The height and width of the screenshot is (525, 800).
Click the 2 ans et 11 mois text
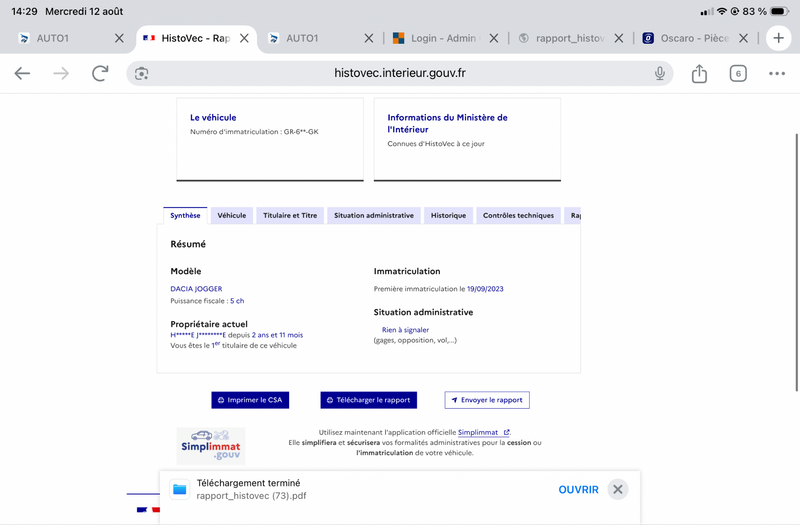(x=277, y=335)
